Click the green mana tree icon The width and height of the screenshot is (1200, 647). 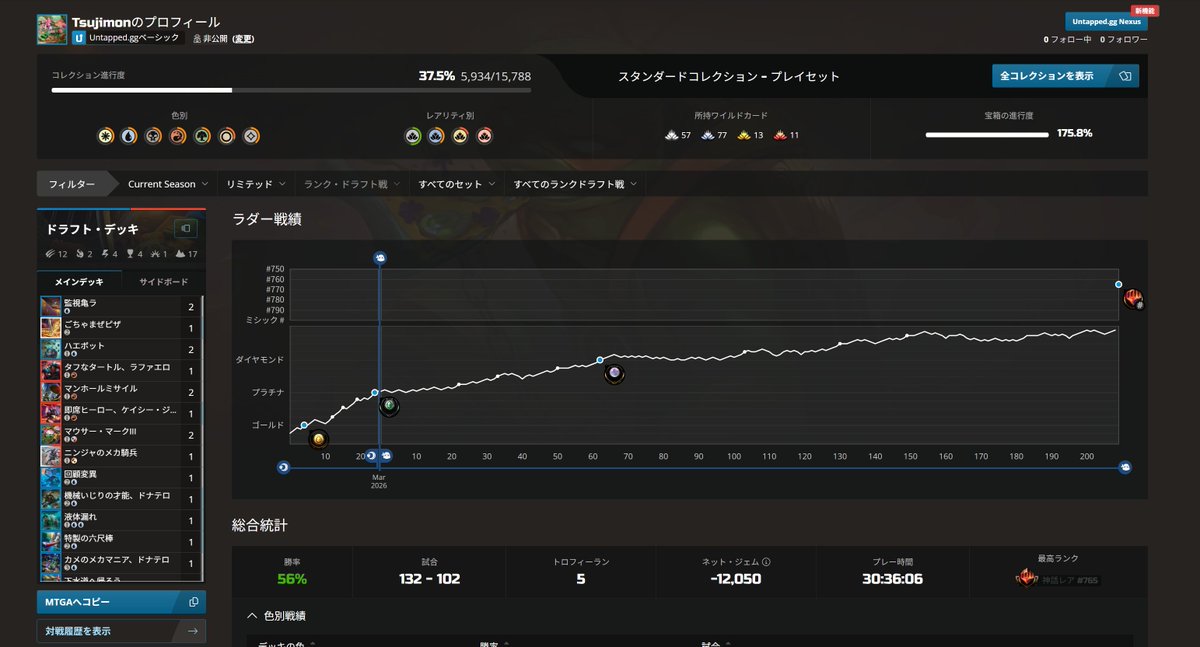[202, 135]
